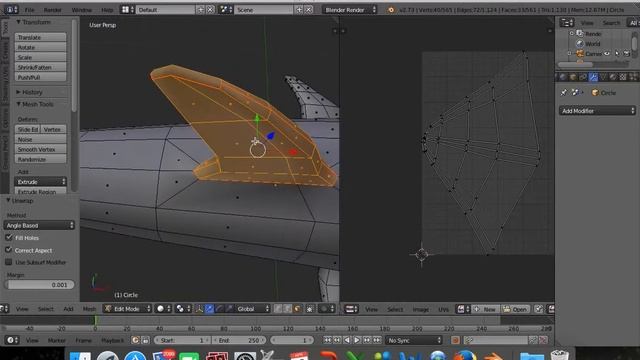This screenshot has height=360, width=640.
Task: Toggle the automatic keyframe record button
Action: (456, 340)
